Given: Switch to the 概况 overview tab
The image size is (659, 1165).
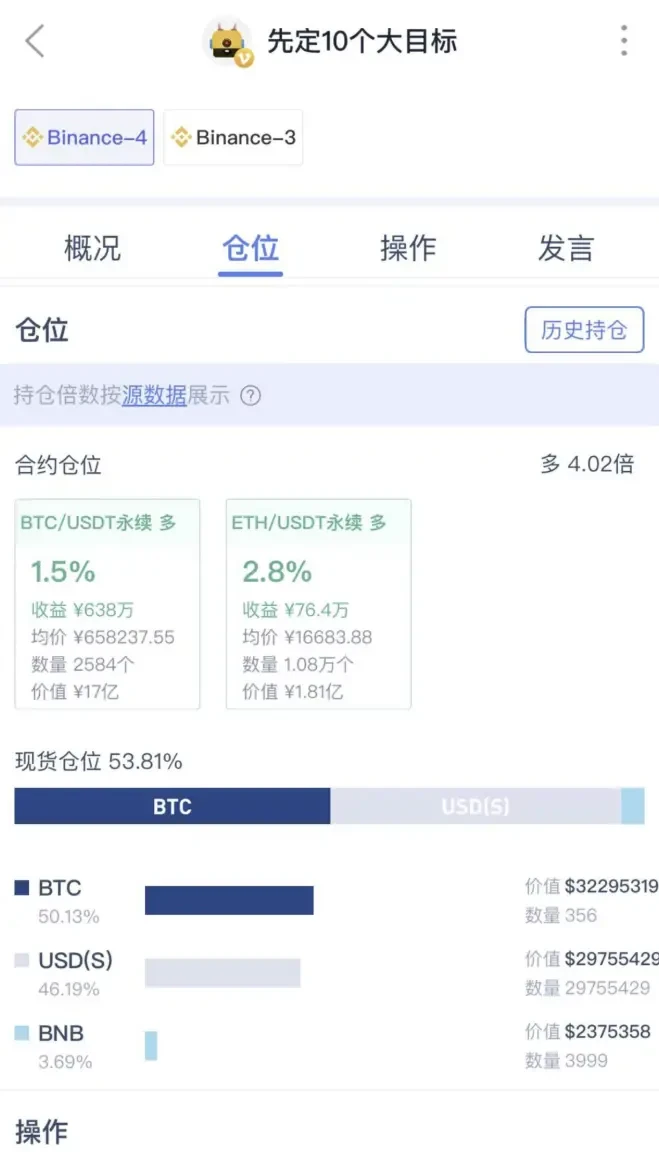Looking at the screenshot, I should [93, 249].
